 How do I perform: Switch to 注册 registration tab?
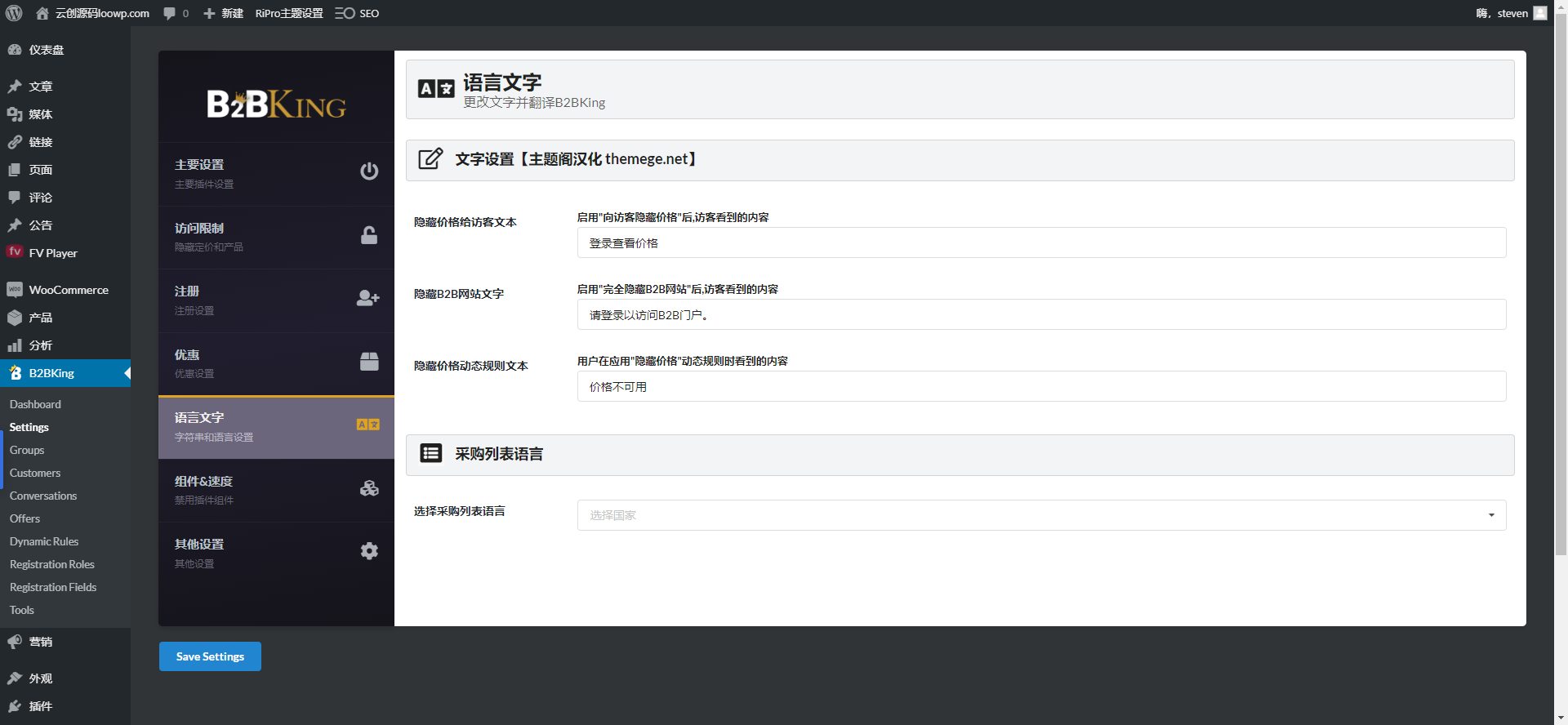[276, 300]
